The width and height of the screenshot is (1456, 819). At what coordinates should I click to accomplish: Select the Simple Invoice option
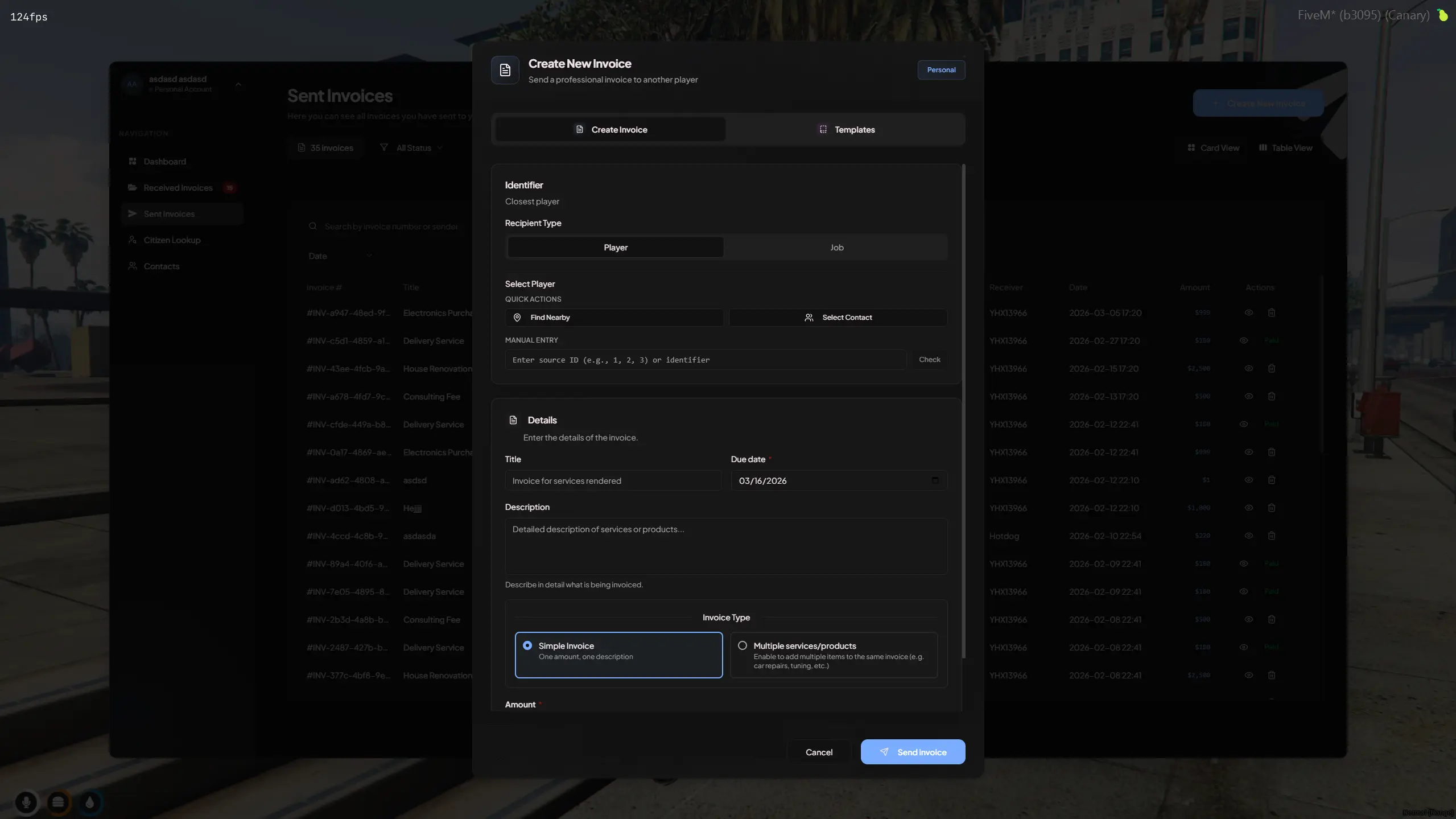point(618,655)
